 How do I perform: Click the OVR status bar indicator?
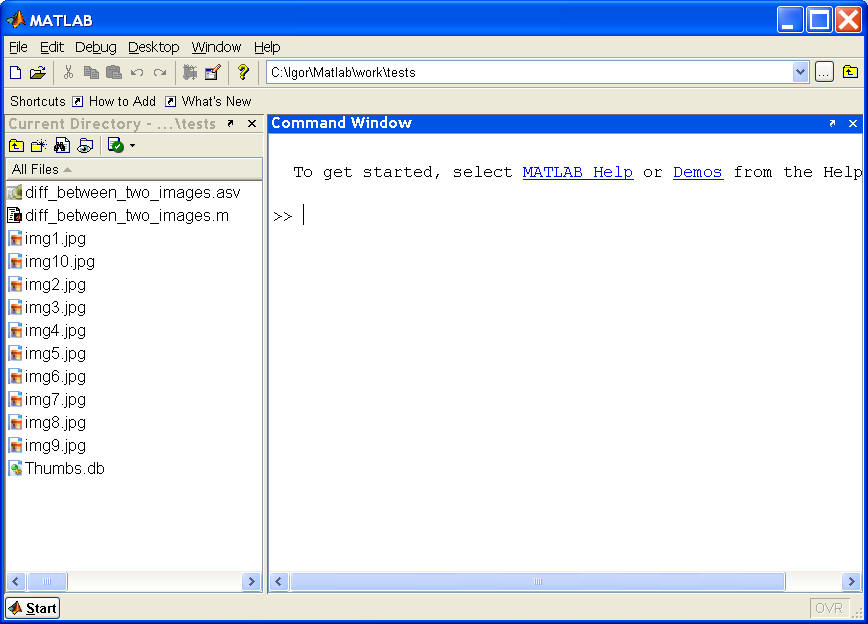(829, 608)
